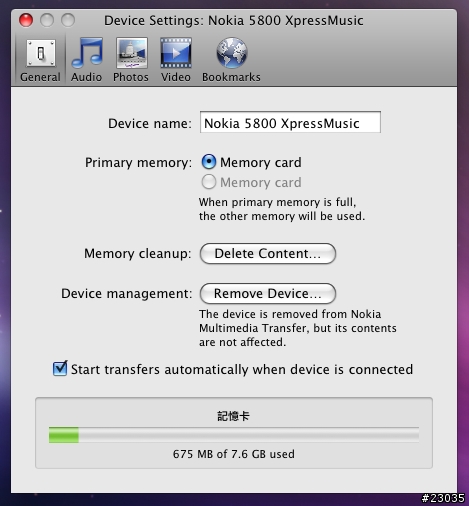Click the gray zoom window button
This screenshot has width=469, height=506.
pos(68,20)
